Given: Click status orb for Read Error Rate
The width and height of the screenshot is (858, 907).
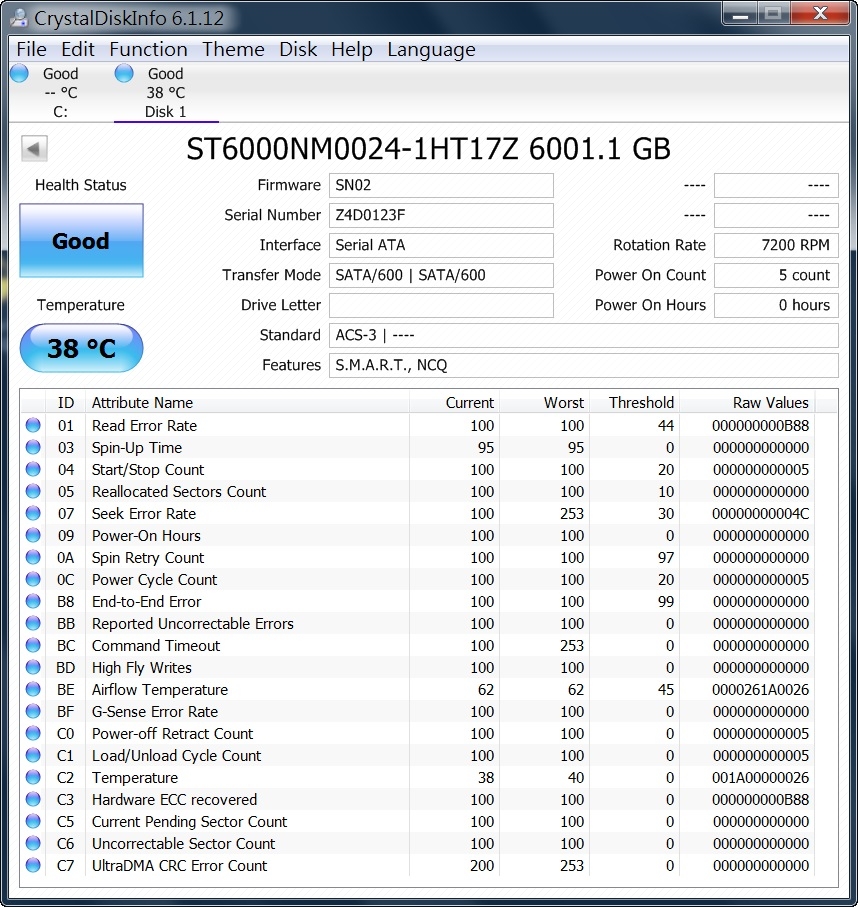Looking at the screenshot, I should pyautogui.click(x=33, y=425).
